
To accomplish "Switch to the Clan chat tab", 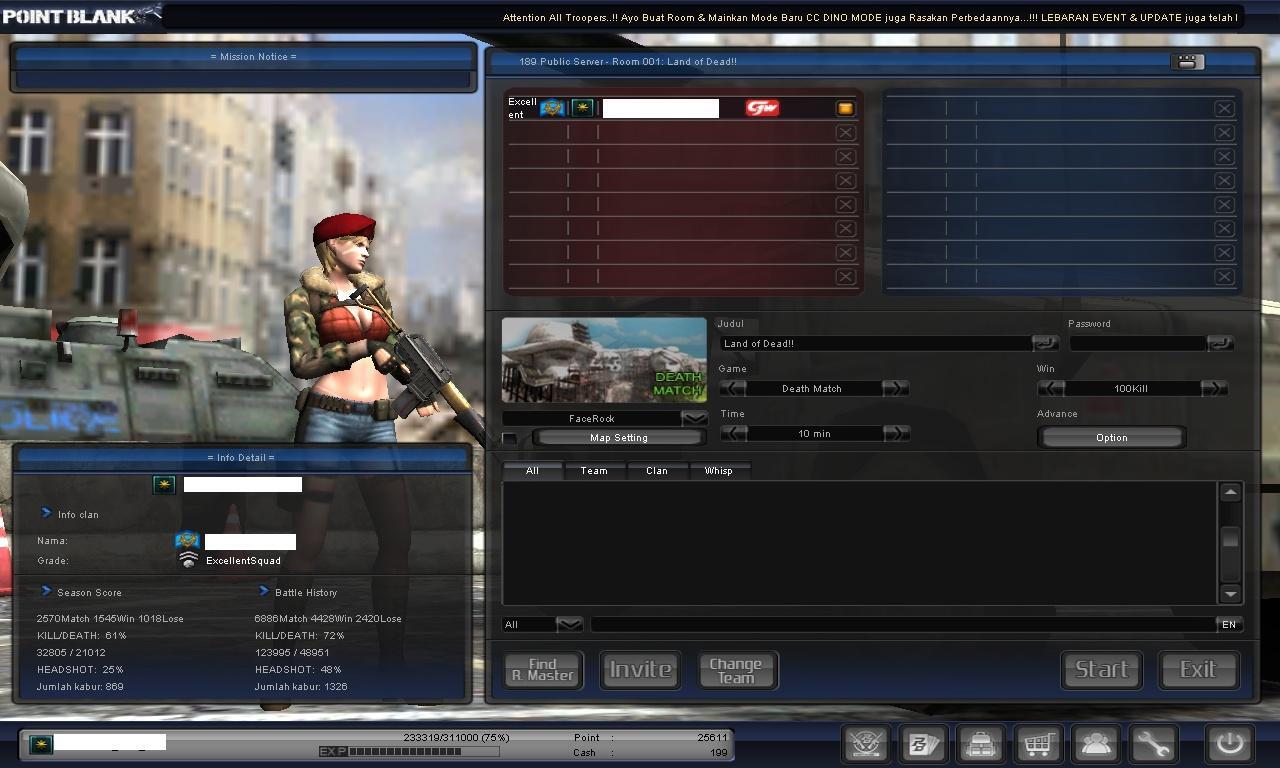I will coord(657,470).
